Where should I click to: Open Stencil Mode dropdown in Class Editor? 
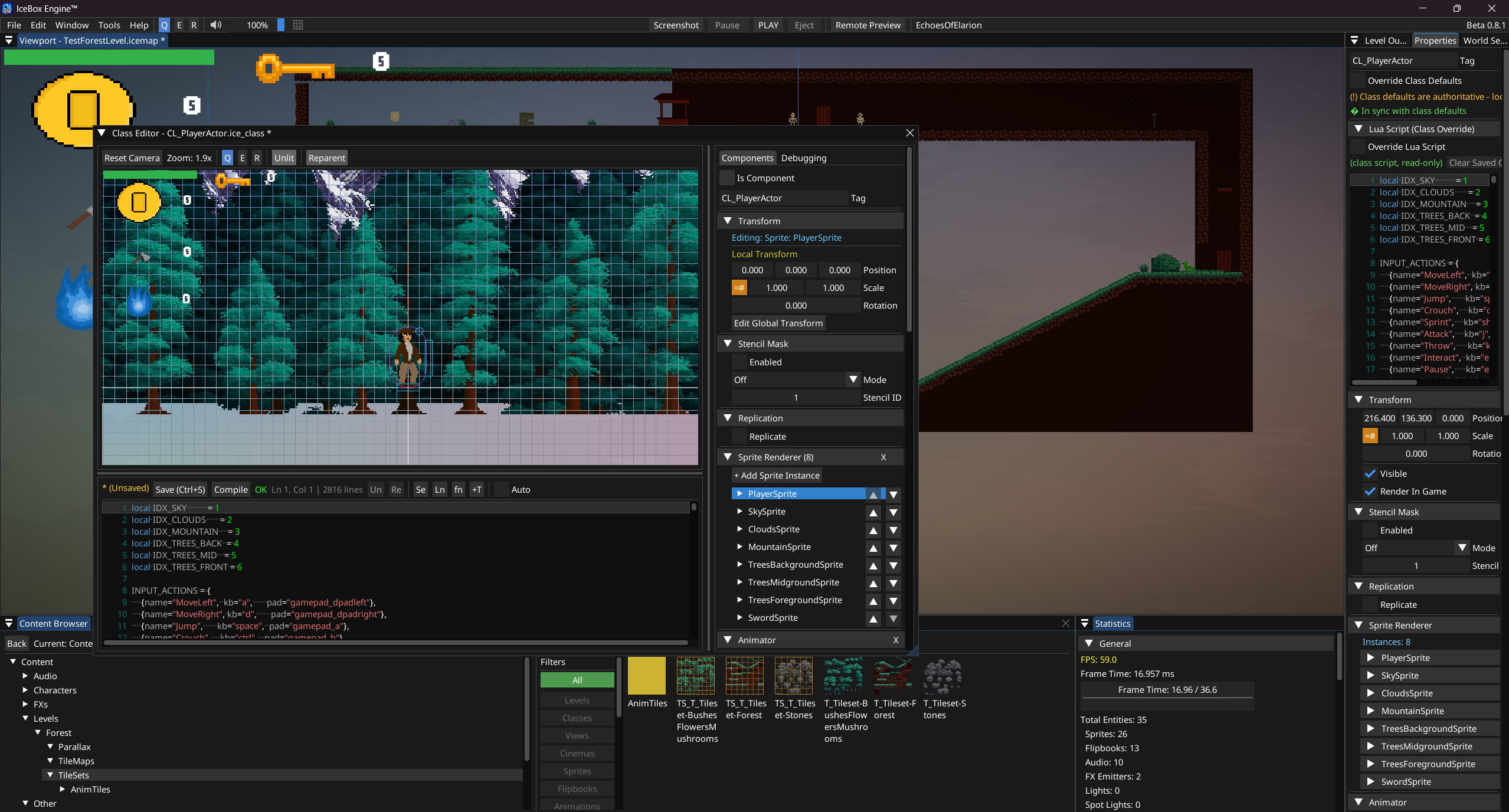click(796, 380)
